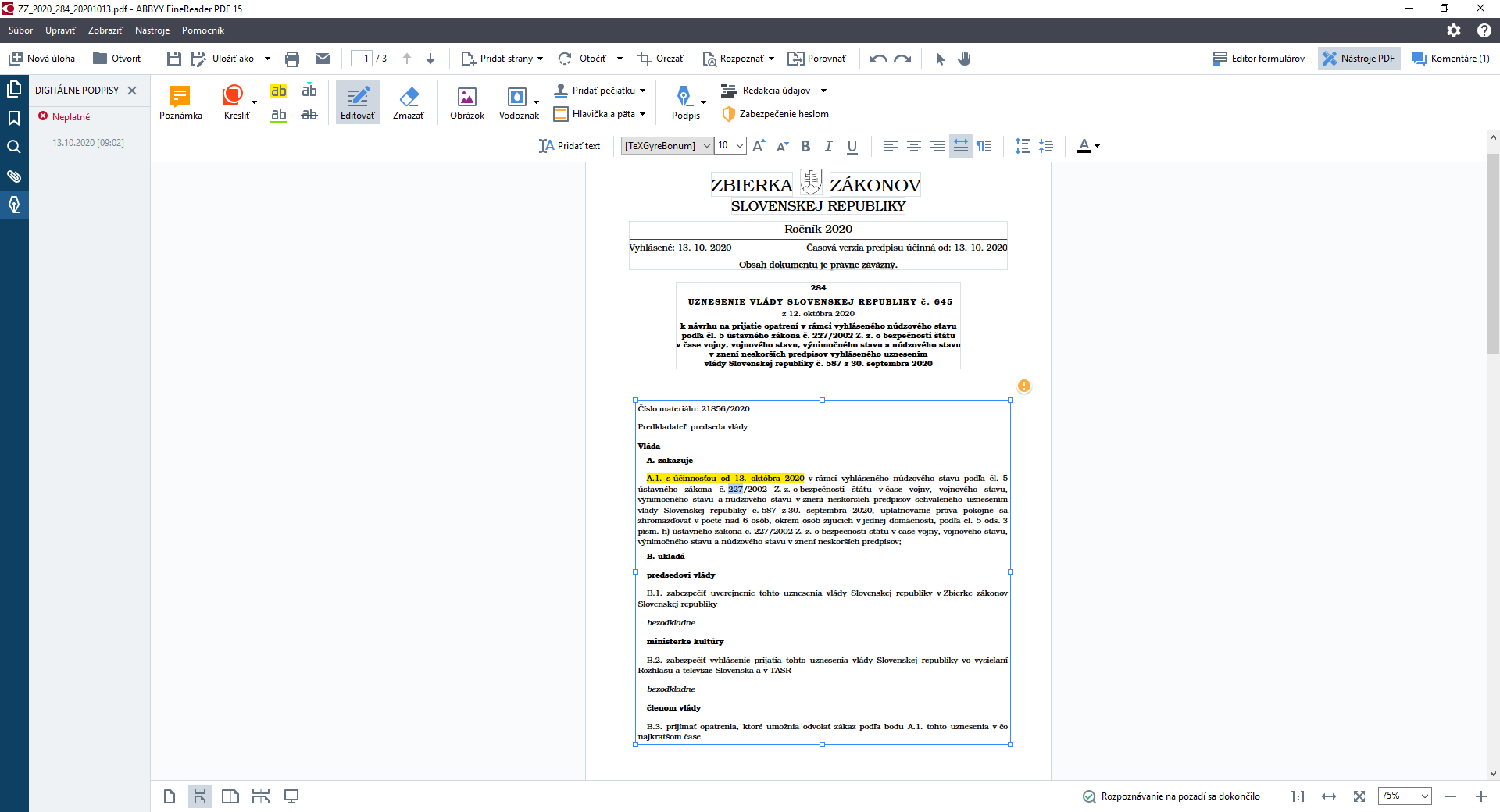Viewport: 1500px width, 812px height.
Task: Select the highlight text tool
Action: [279, 91]
